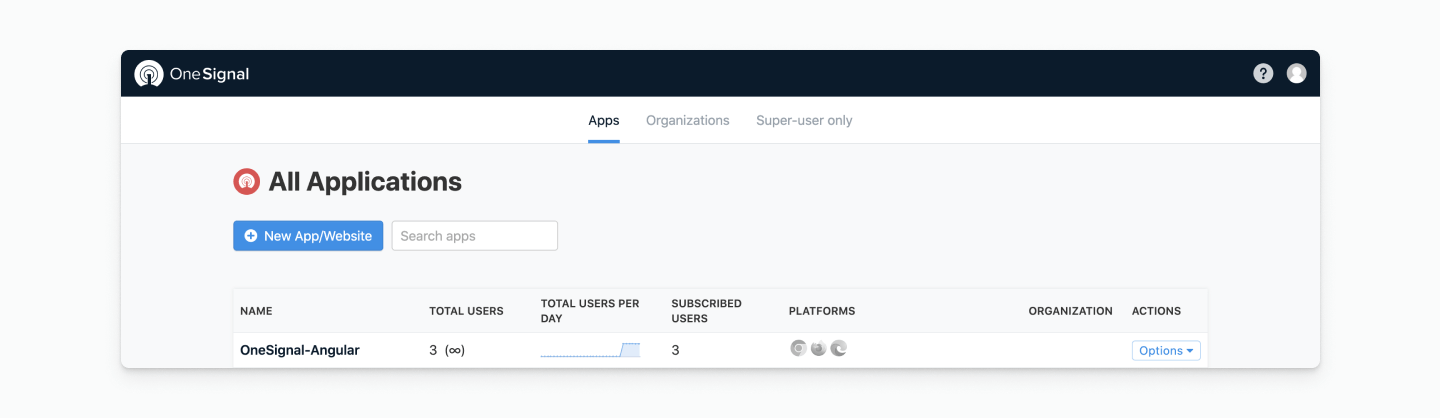The width and height of the screenshot is (1440, 418).
Task: Open the help question mark icon
Action: click(1263, 73)
